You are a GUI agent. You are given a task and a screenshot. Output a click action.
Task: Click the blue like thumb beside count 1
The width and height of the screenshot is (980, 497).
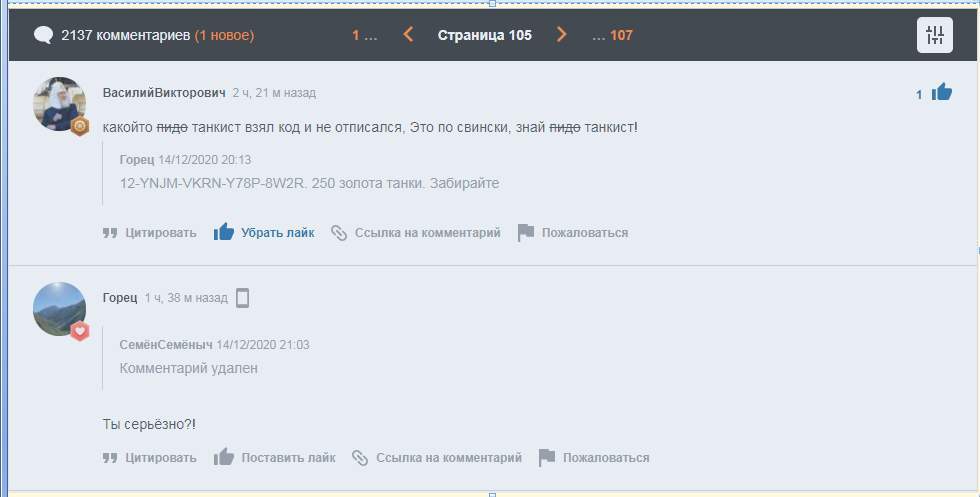coord(941,93)
